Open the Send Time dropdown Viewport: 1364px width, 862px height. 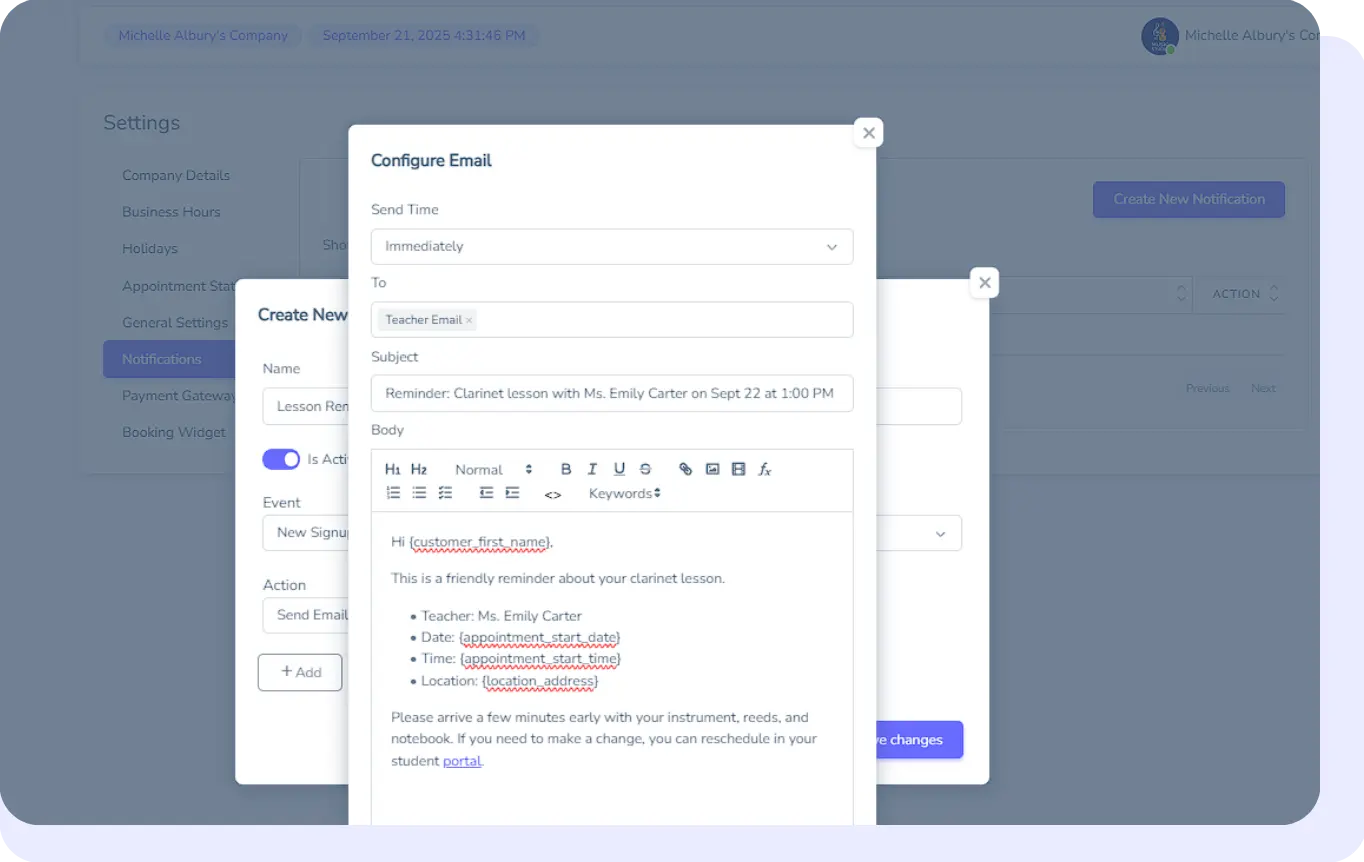(611, 247)
